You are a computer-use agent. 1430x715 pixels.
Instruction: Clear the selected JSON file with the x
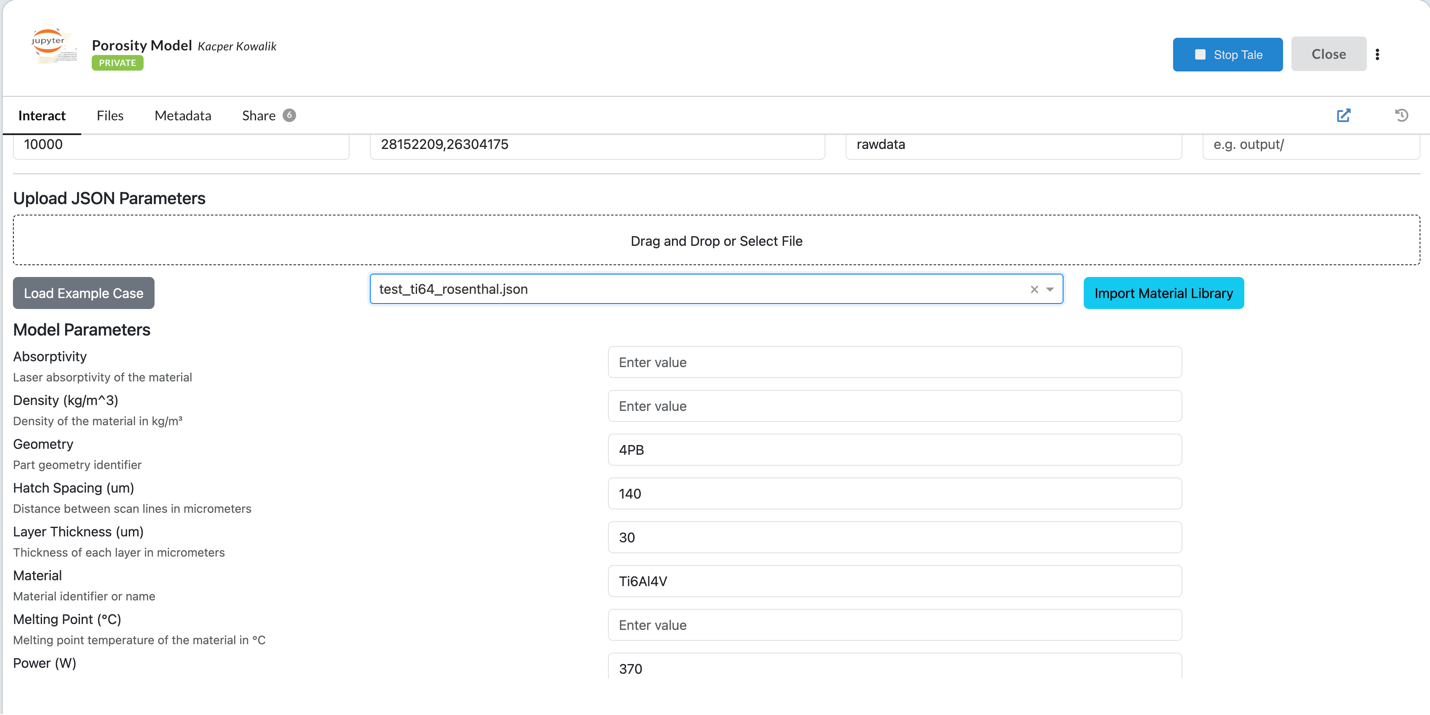tap(1034, 289)
